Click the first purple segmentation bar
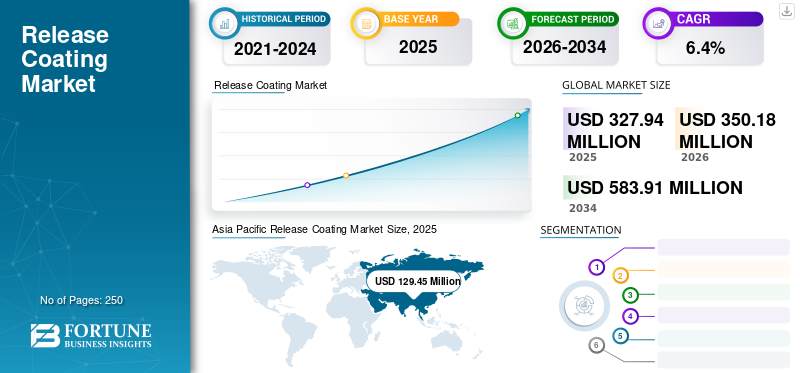 pos(723,247)
